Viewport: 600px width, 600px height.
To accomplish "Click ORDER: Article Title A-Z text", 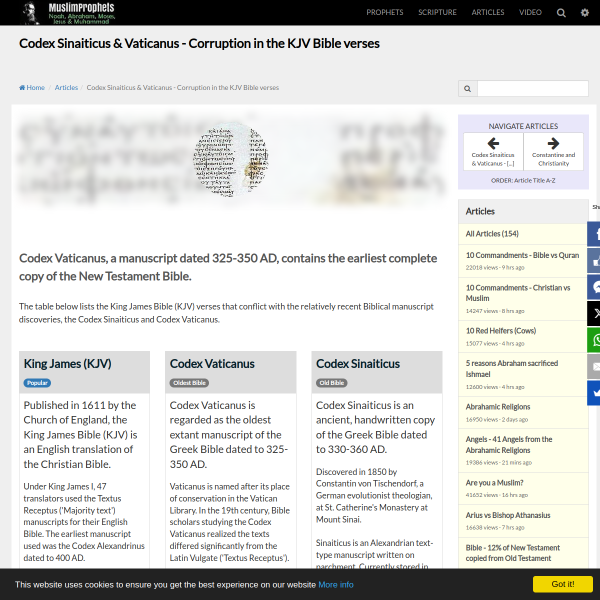I will pos(523,180).
